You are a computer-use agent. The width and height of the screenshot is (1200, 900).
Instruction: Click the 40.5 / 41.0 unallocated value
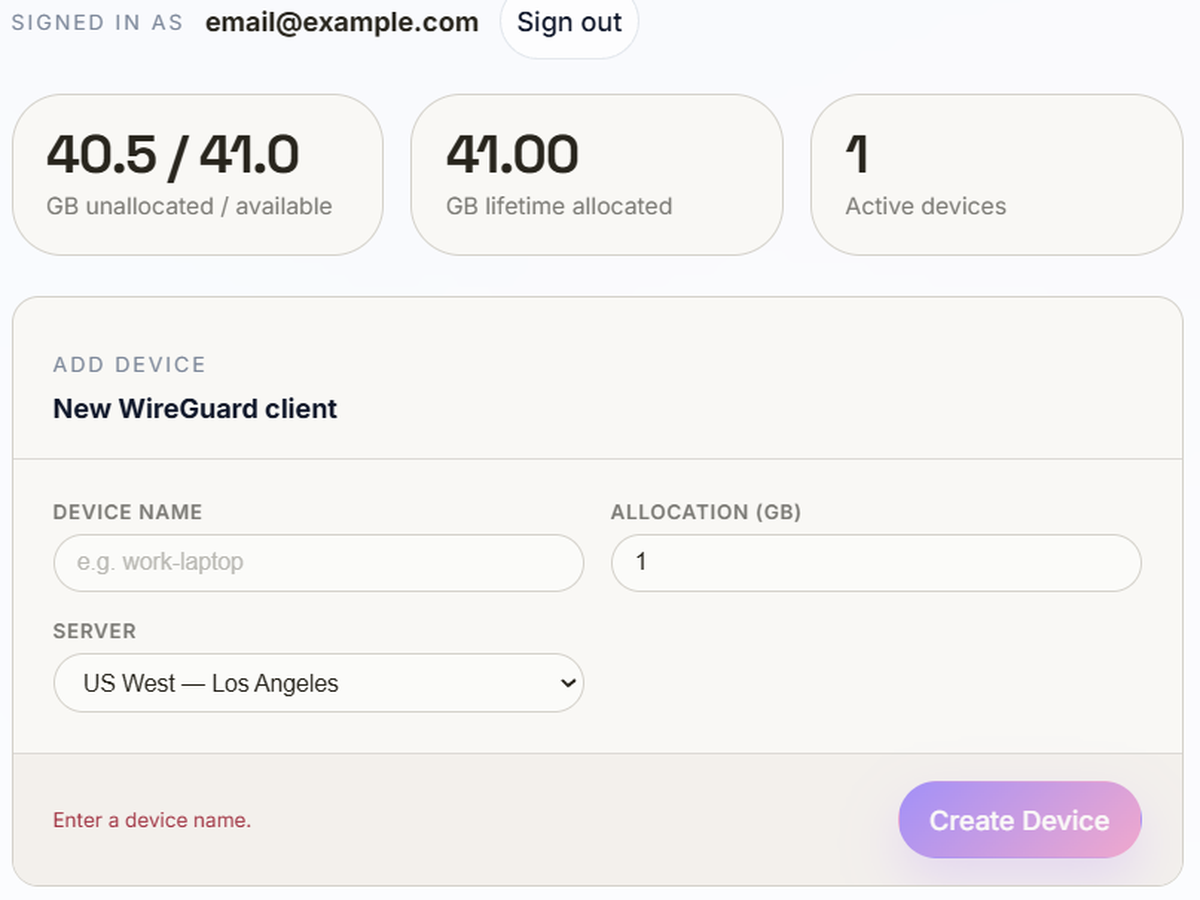173,154
